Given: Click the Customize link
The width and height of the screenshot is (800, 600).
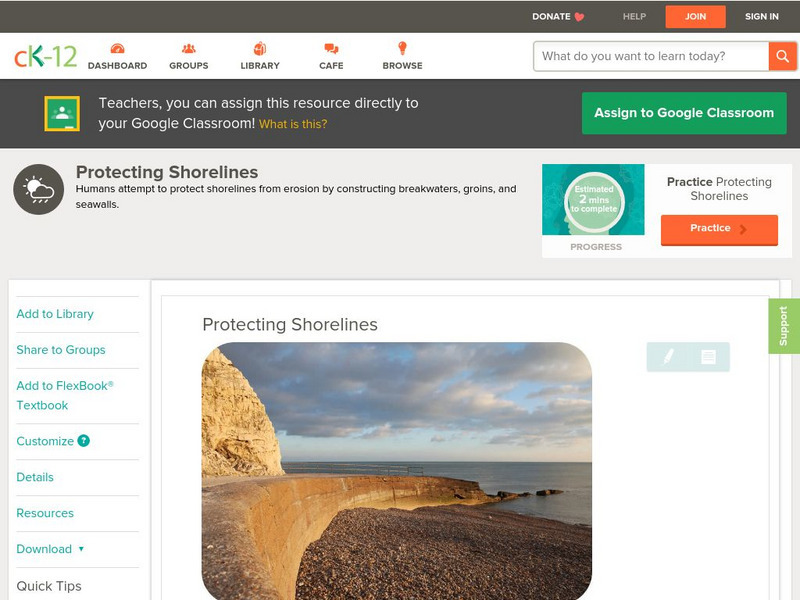Looking at the screenshot, I should (x=45, y=441).
